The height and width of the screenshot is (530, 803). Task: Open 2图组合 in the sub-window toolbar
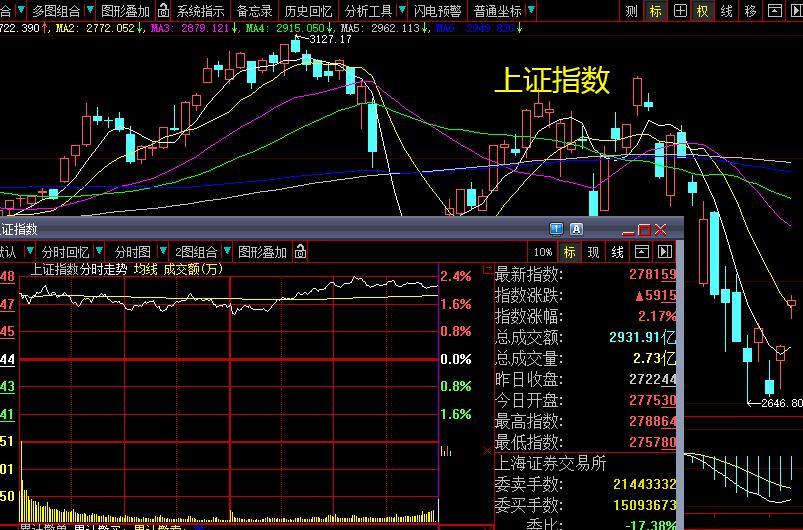196,252
